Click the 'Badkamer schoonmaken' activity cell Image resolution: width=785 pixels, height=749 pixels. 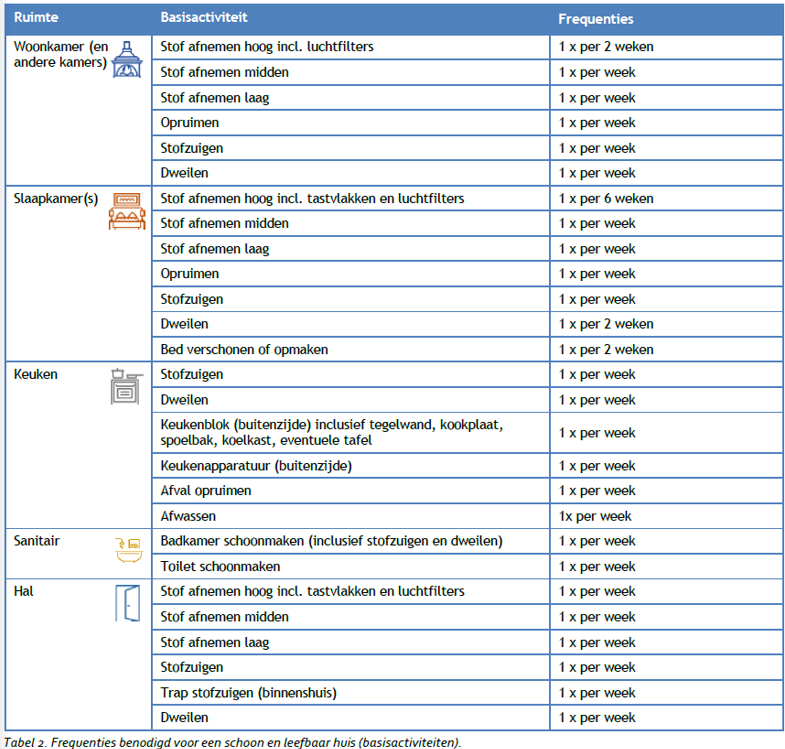click(331, 541)
